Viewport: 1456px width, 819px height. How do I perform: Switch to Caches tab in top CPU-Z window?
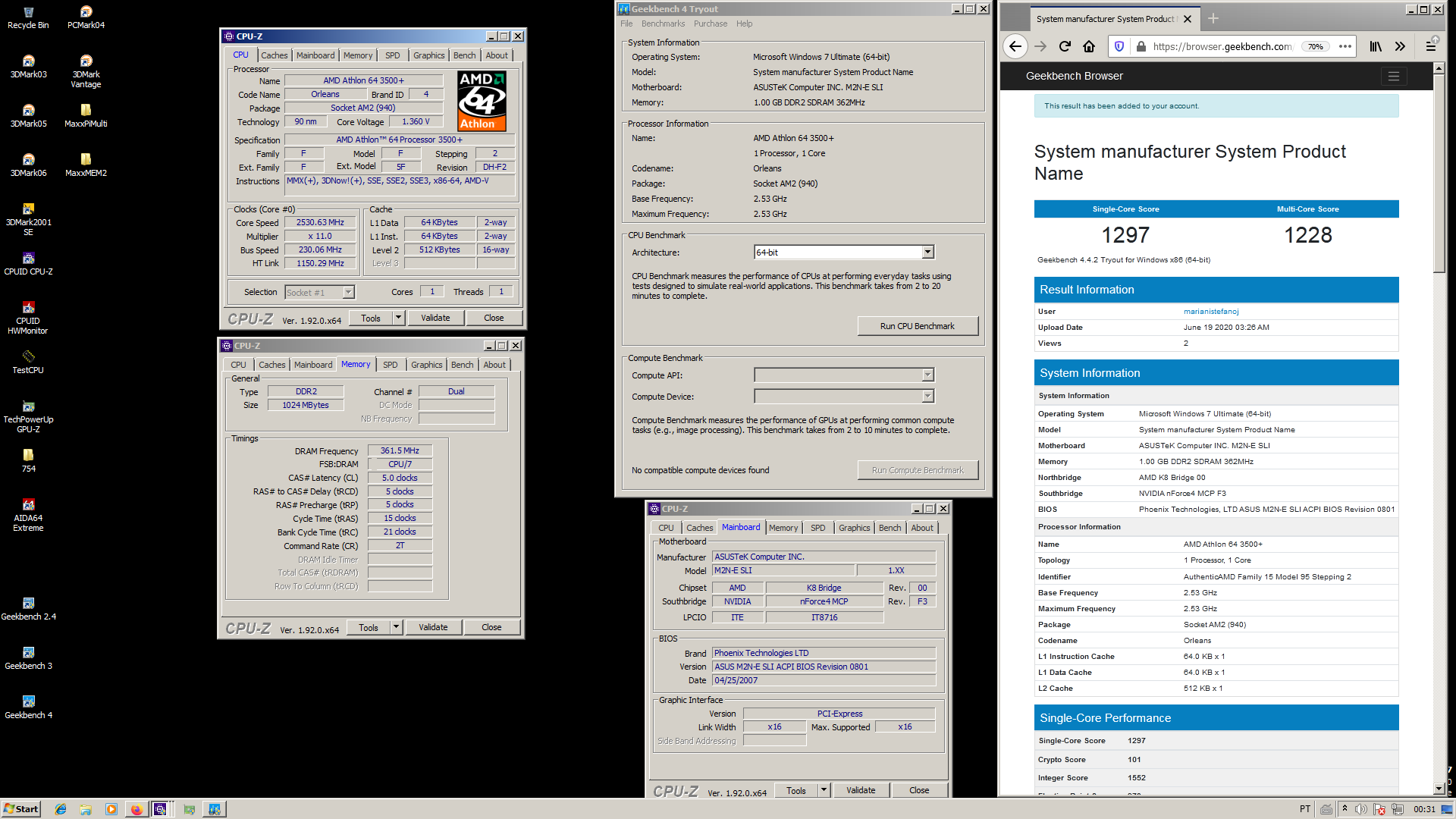point(275,55)
